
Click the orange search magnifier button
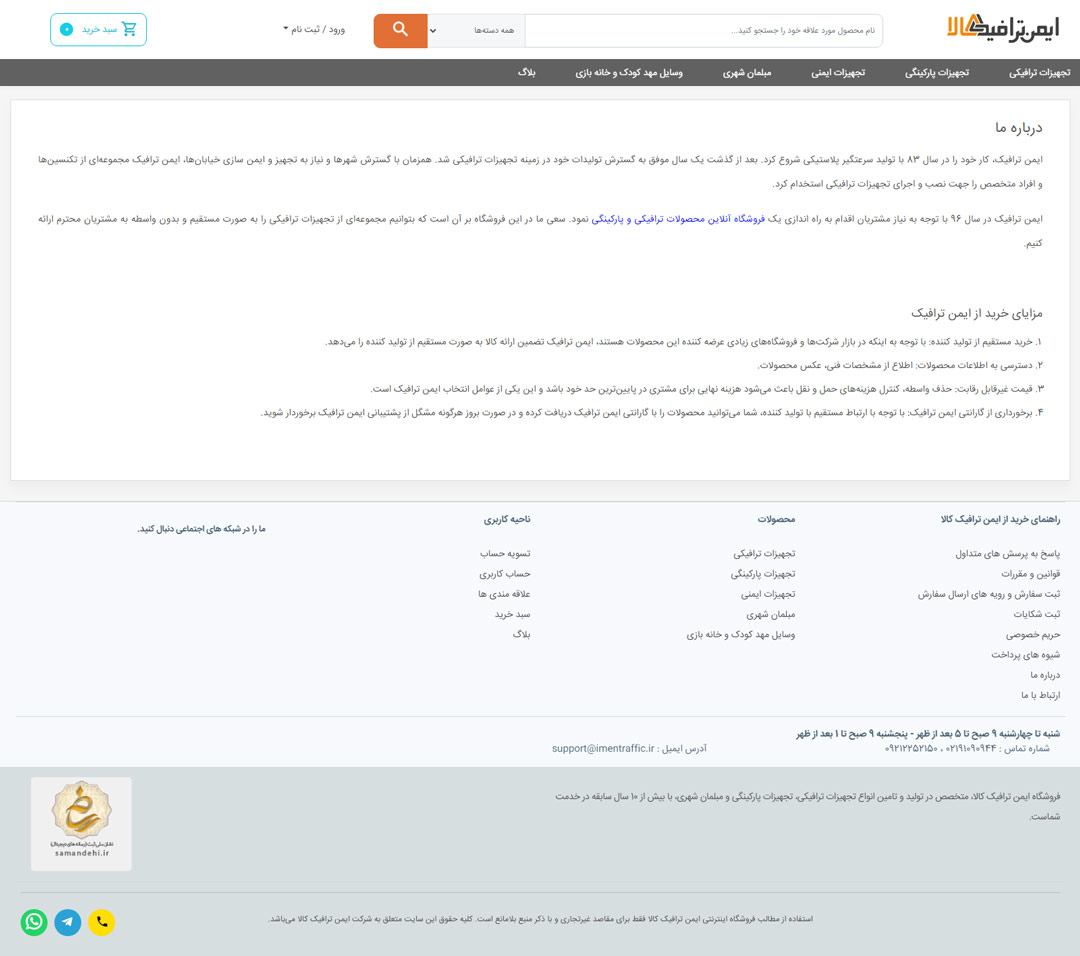[400, 30]
